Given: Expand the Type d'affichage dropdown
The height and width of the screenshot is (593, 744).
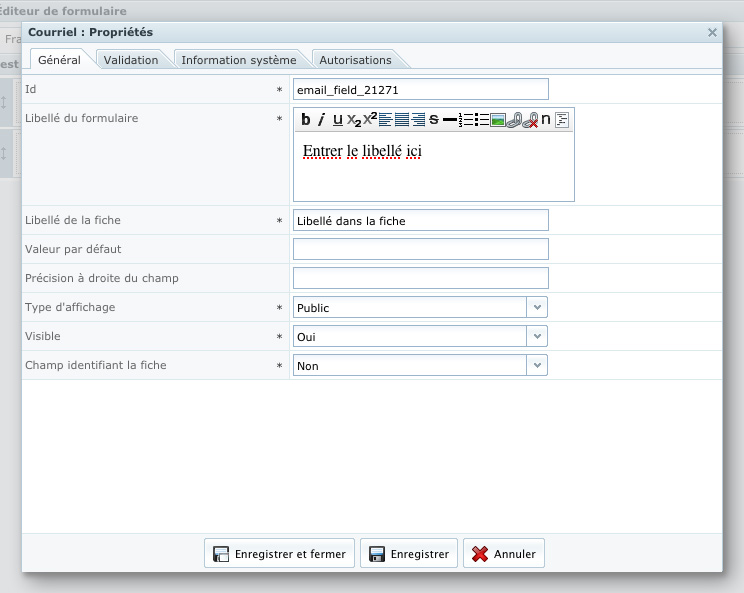Looking at the screenshot, I should click(x=537, y=307).
